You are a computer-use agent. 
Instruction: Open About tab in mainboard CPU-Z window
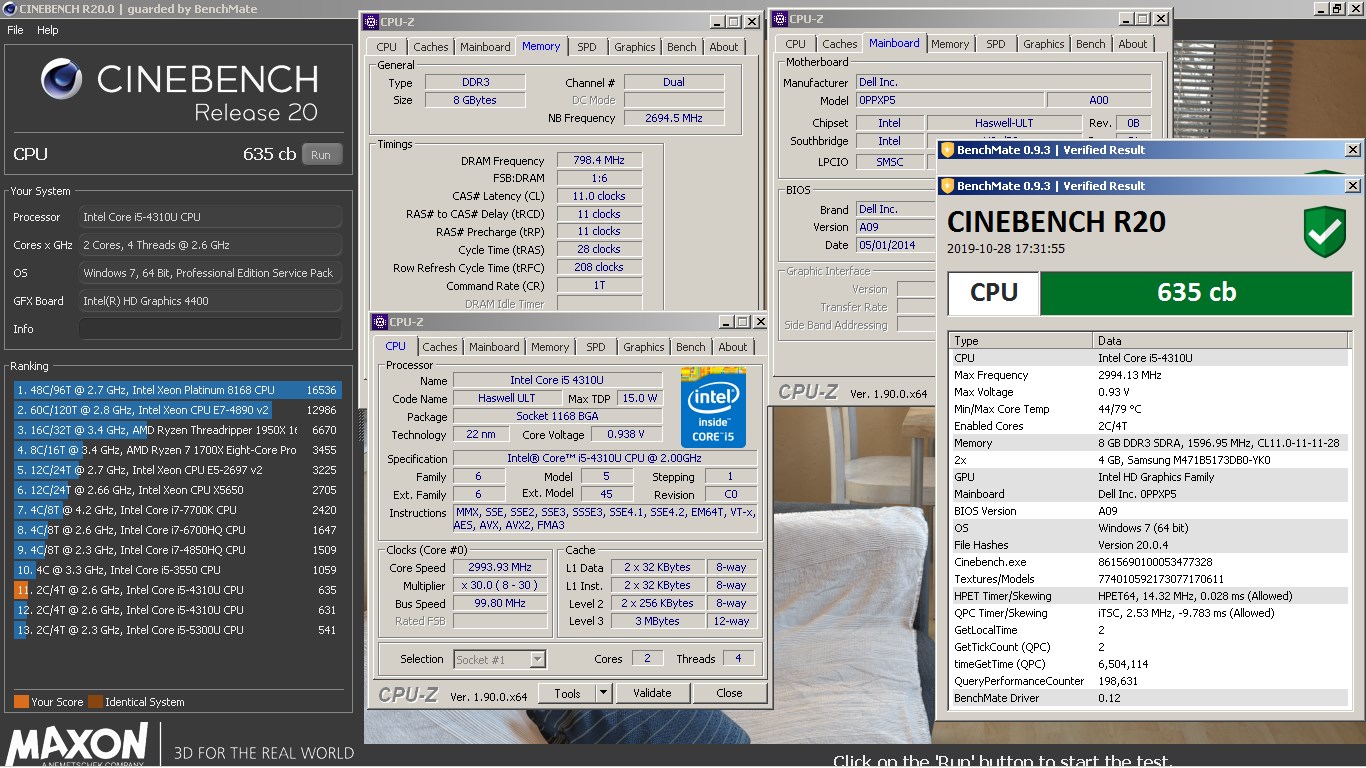[x=1133, y=44]
